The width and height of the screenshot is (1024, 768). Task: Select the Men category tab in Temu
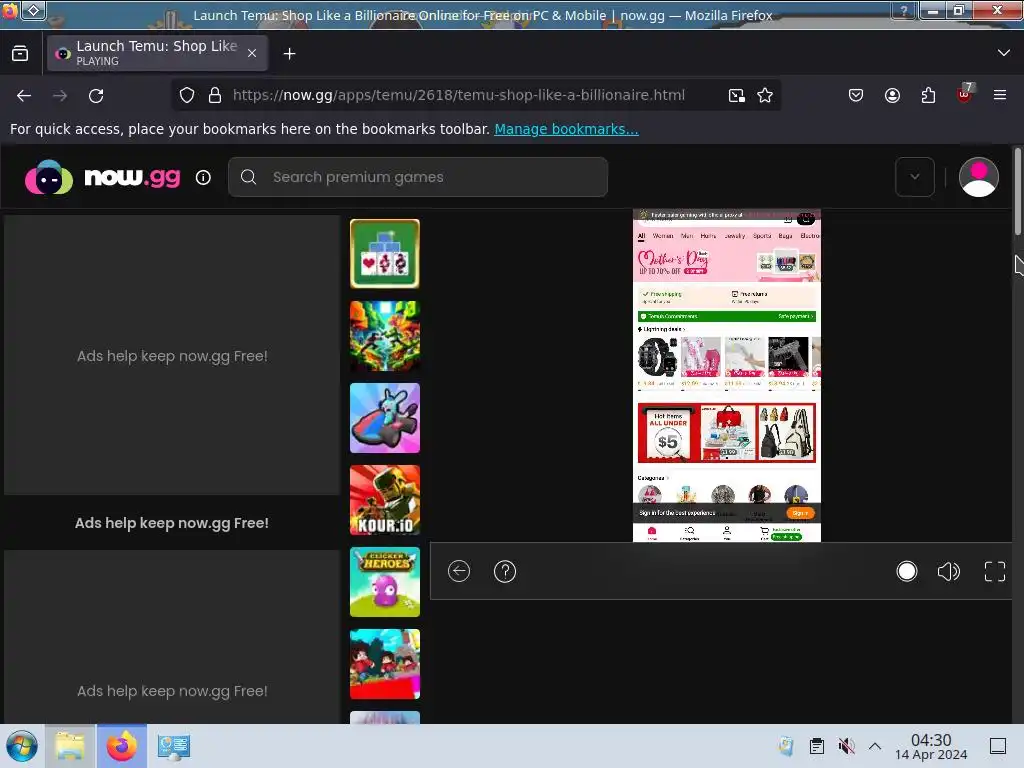coord(687,236)
